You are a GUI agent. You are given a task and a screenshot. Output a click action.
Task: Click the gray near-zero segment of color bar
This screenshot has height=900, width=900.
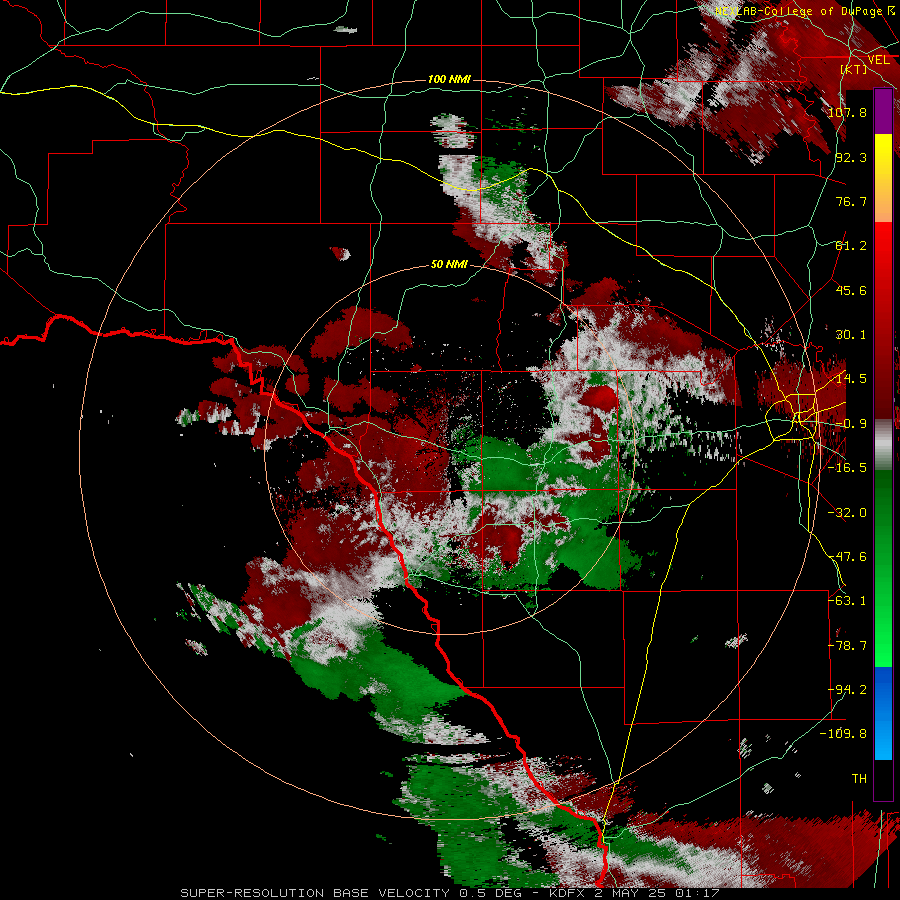(x=883, y=445)
